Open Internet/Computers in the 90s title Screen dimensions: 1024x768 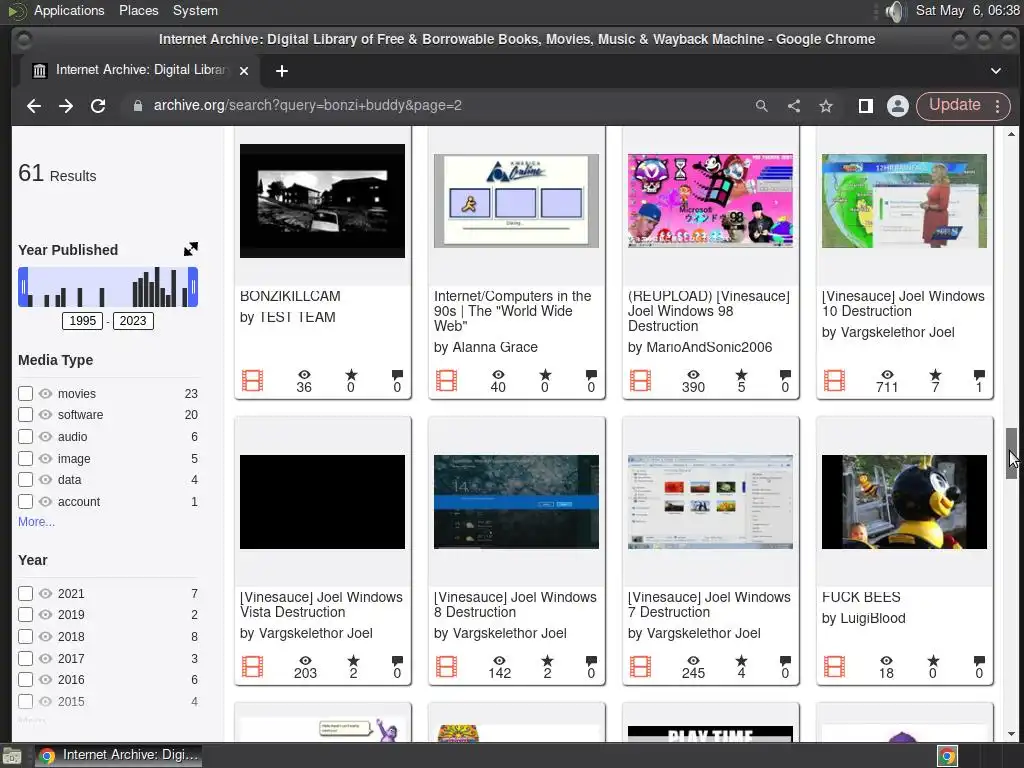[513, 311]
